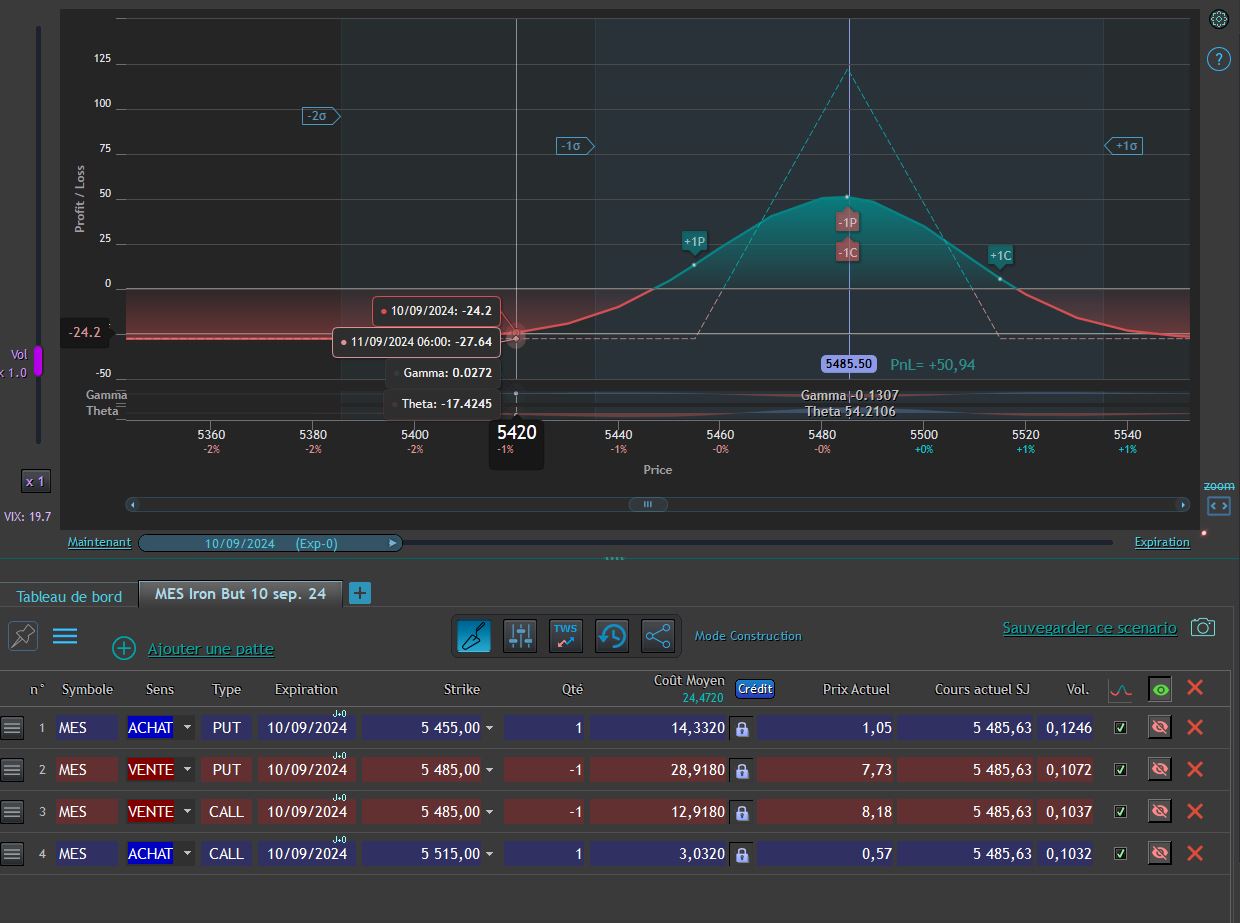Open the Sens dropdown for leg 1
The width and height of the screenshot is (1240, 923).
187,728
